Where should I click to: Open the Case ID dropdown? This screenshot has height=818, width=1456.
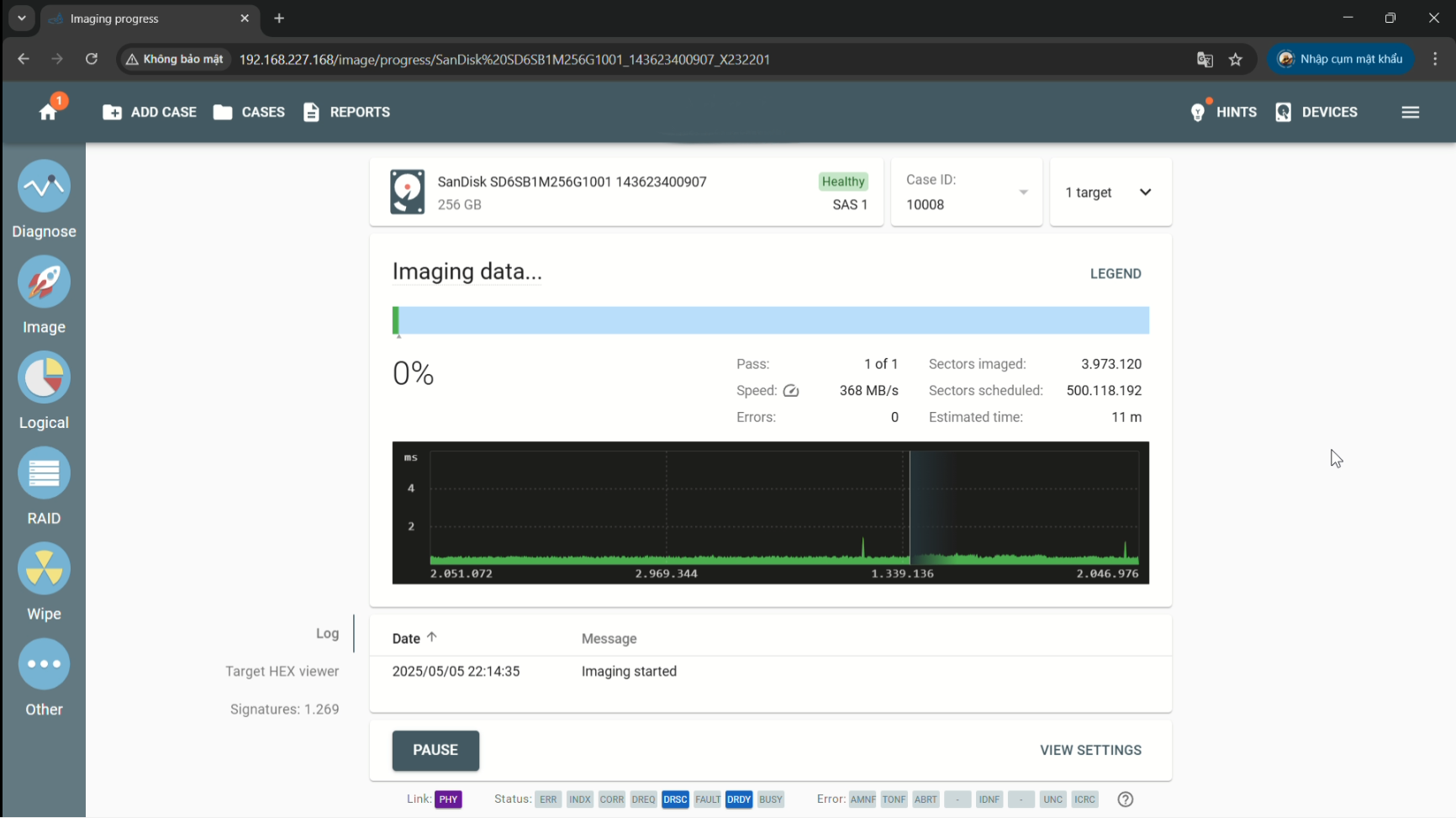tap(967, 193)
